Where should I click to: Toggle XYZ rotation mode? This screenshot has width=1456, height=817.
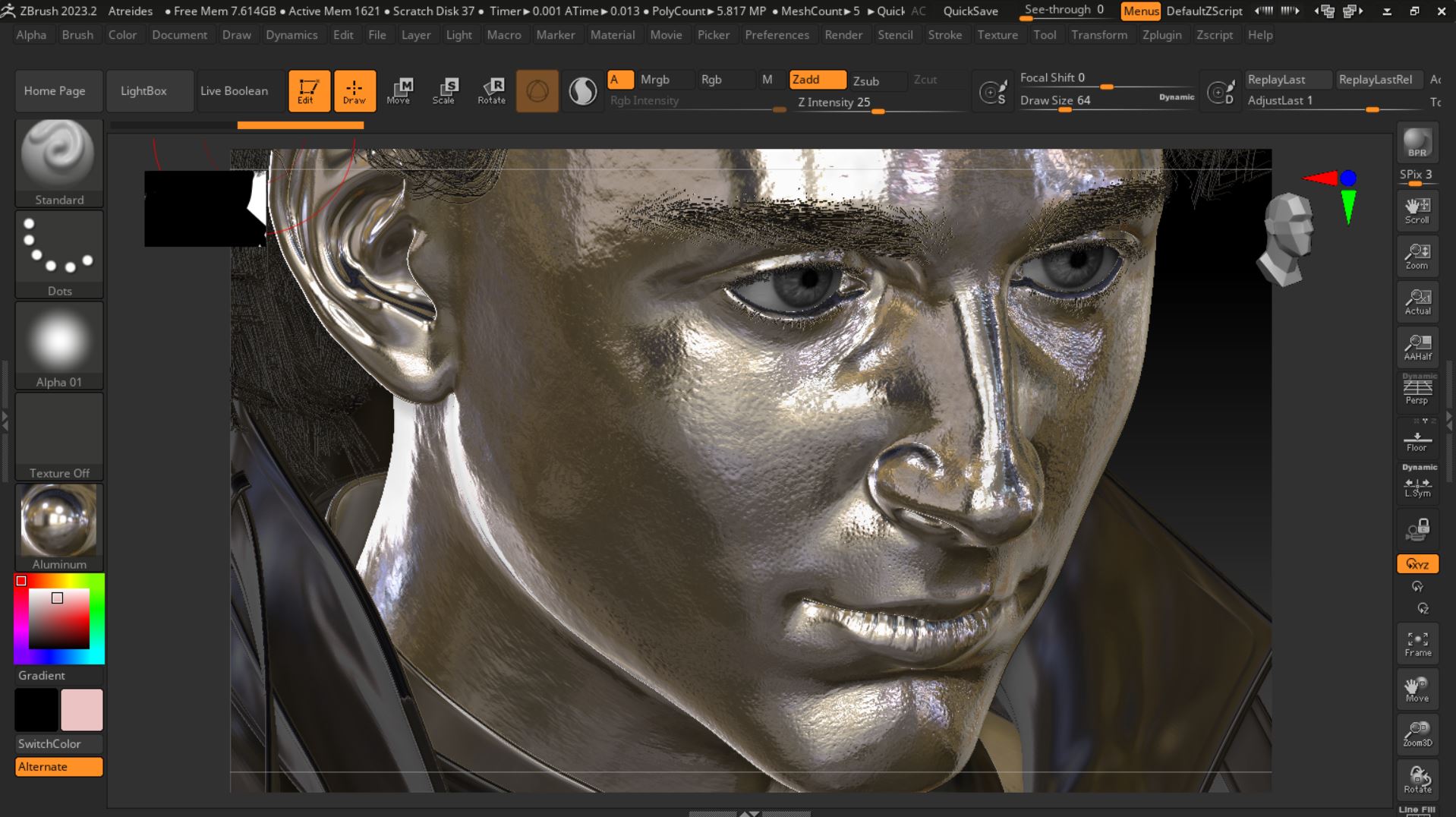tap(1417, 564)
